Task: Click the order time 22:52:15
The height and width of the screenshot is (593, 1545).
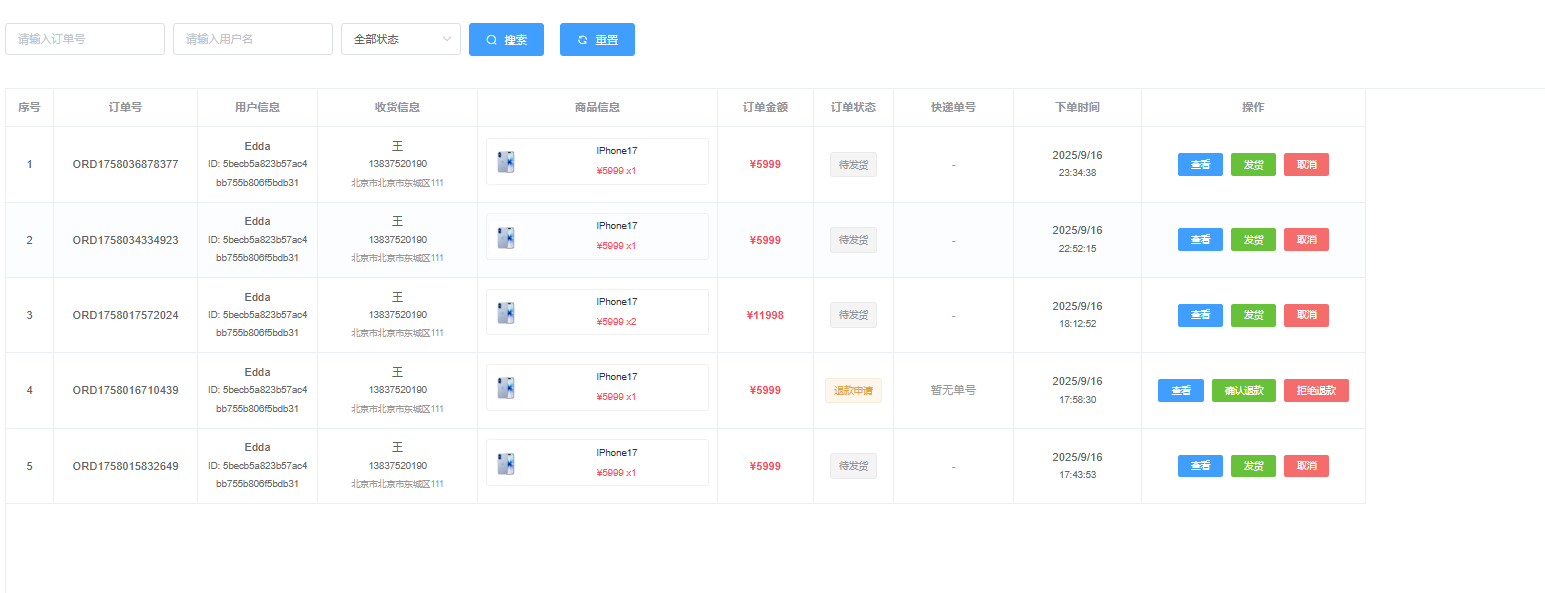Action: pyautogui.click(x=1077, y=248)
